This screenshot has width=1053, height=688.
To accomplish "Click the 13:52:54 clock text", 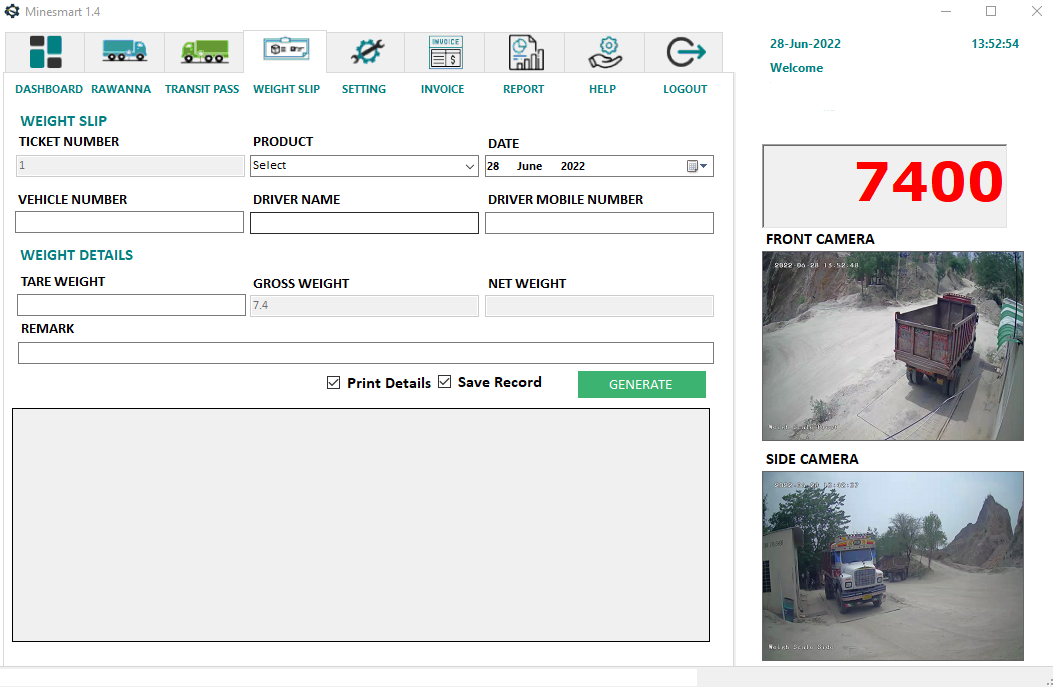I will pyautogui.click(x=995, y=44).
